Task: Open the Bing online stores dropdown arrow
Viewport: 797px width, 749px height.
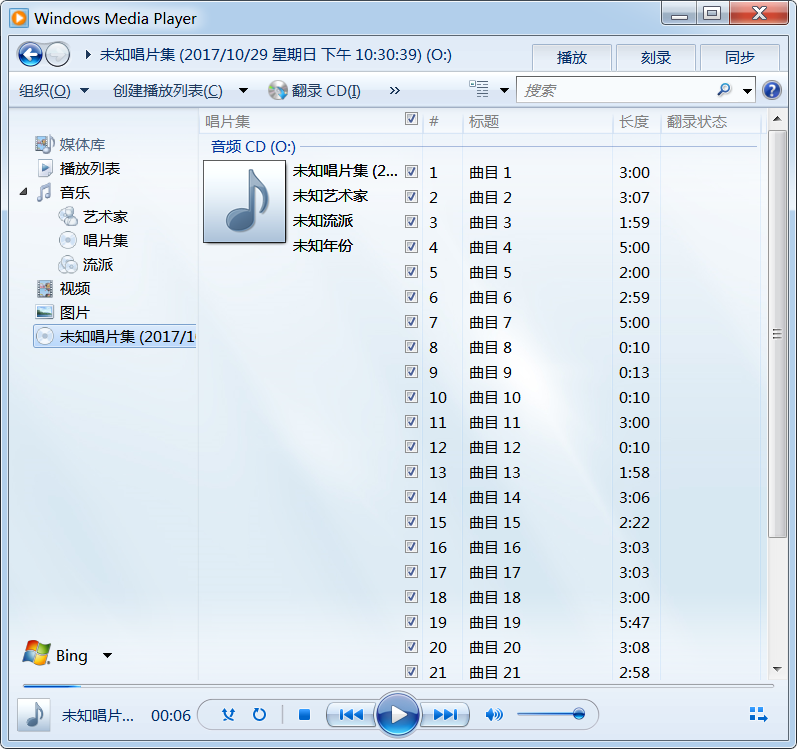Action: (x=107, y=656)
